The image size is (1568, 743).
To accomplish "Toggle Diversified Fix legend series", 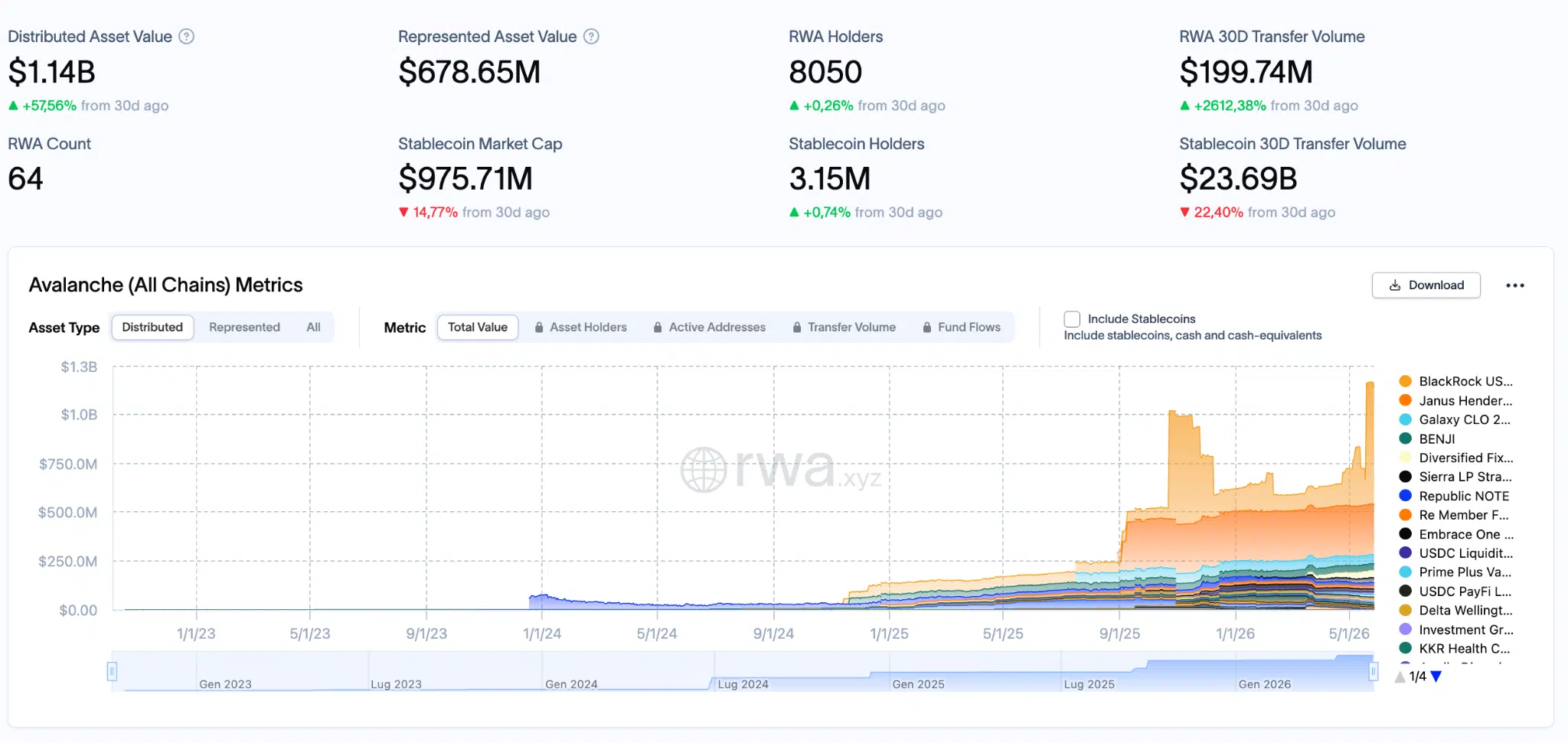I will click(1455, 458).
